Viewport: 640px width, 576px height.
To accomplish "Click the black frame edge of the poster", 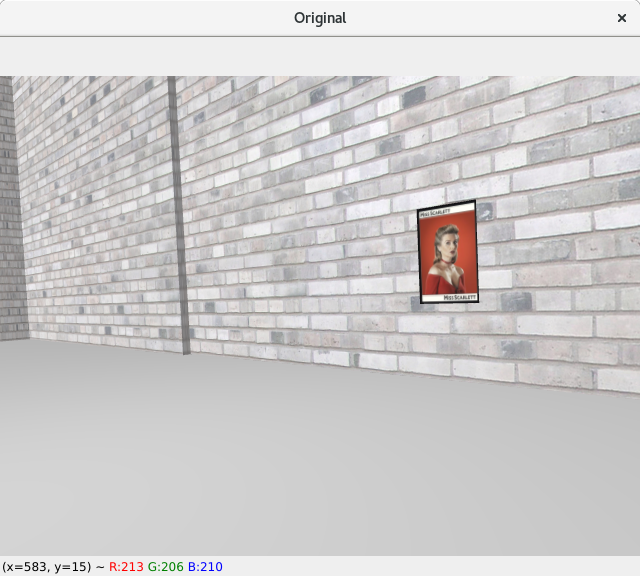I will point(477,250).
